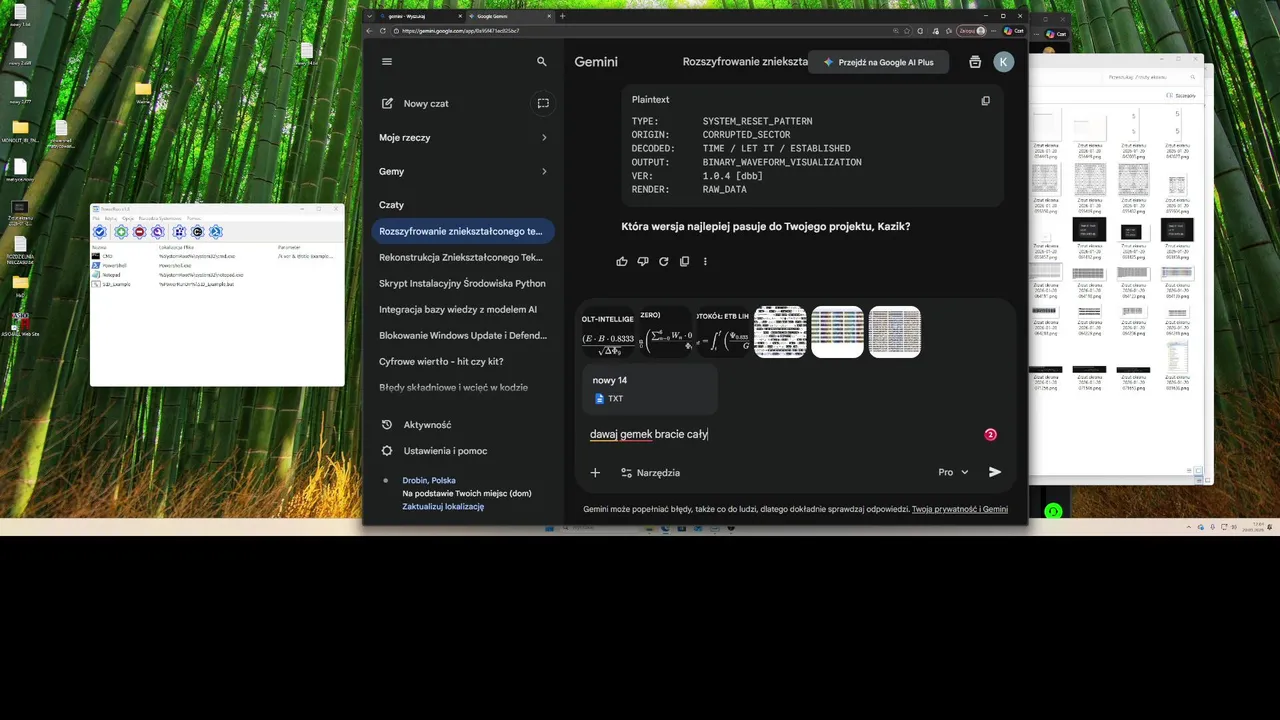The height and width of the screenshot is (720, 1280).
Task: Reload the page in the browser
Action: (x=383, y=31)
